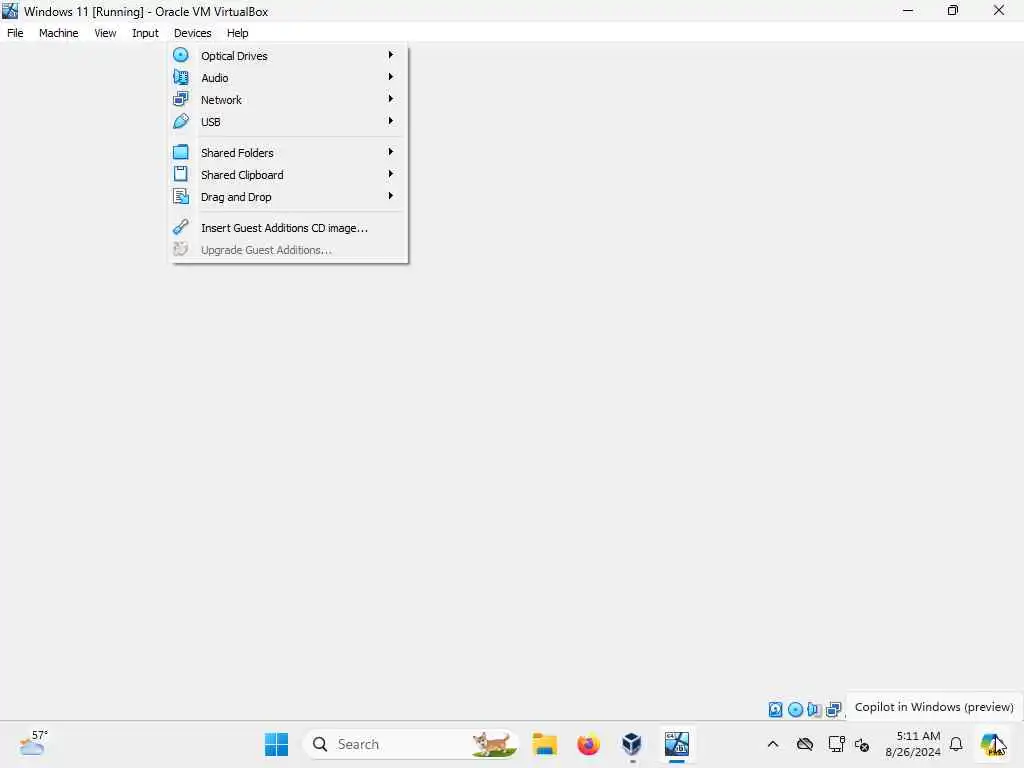1024x768 pixels.
Task: Click hard disk activity status bar icon
Action: pyautogui.click(x=775, y=709)
